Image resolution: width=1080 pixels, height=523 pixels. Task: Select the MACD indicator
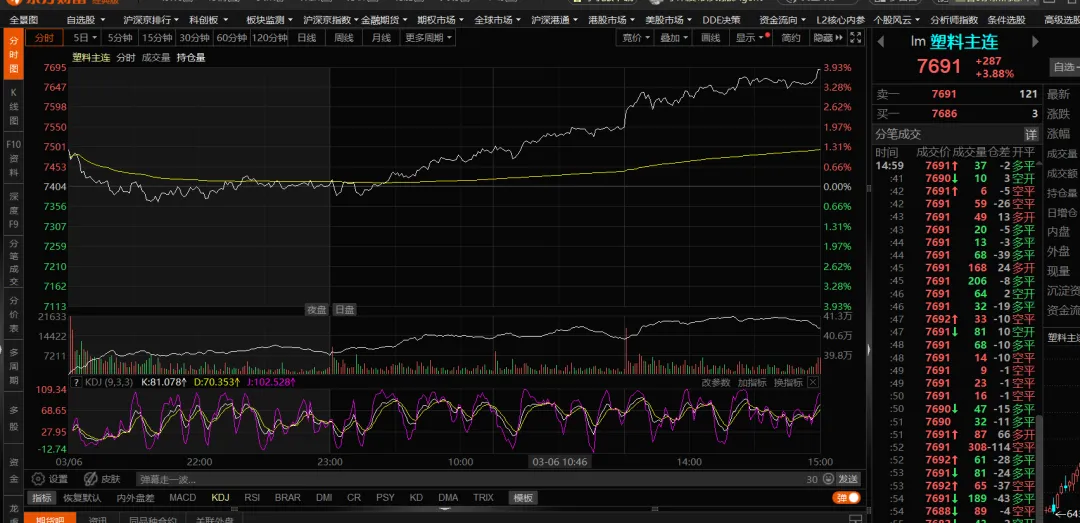coord(183,498)
